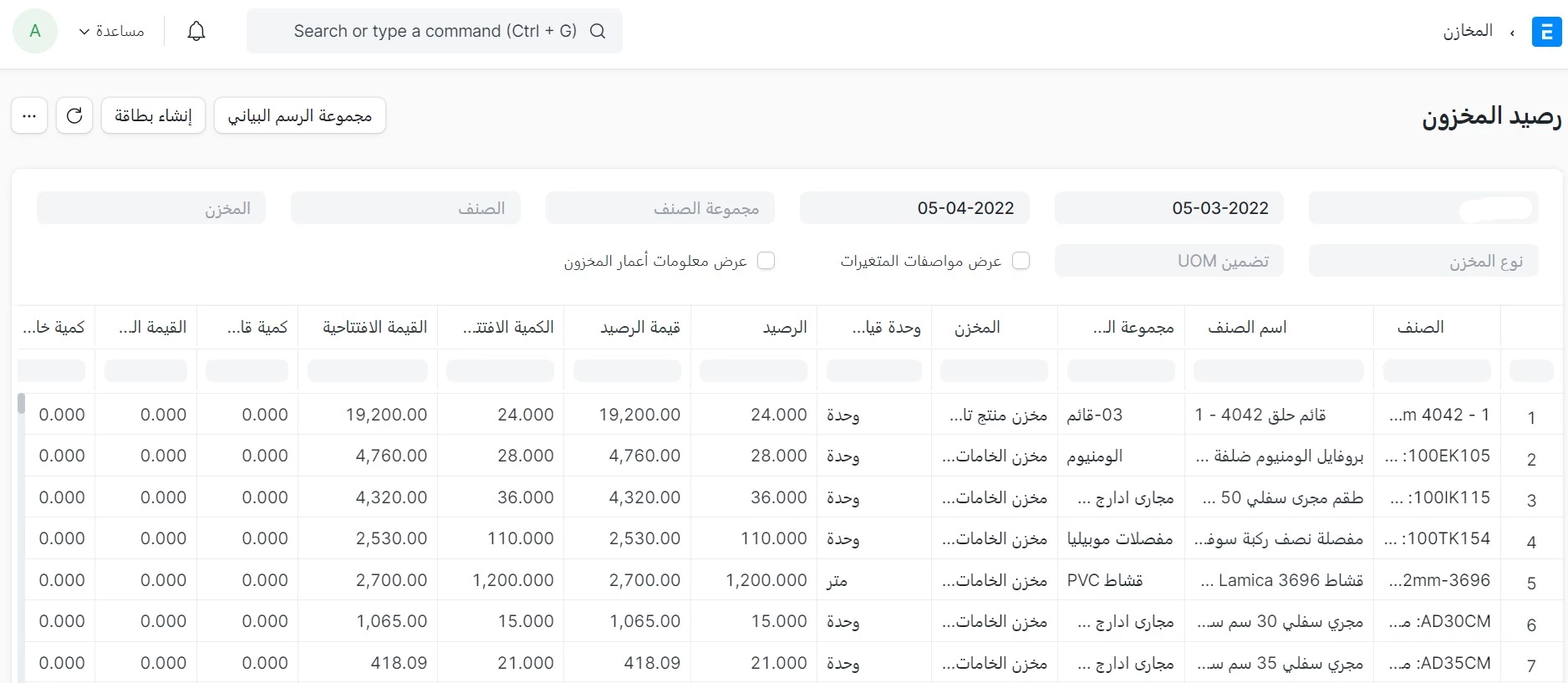The height and width of the screenshot is (683, 1568).
Task: Select cell الومنيوم group
Action: click(x=1121, y=456)
